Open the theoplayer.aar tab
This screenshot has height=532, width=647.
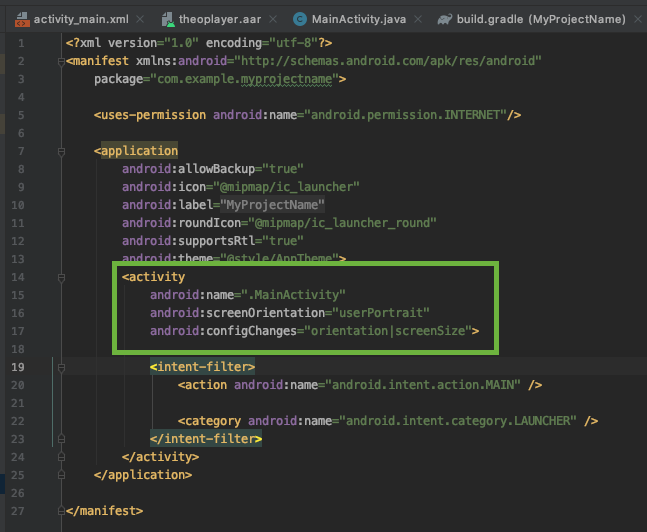tap(208, 19)
